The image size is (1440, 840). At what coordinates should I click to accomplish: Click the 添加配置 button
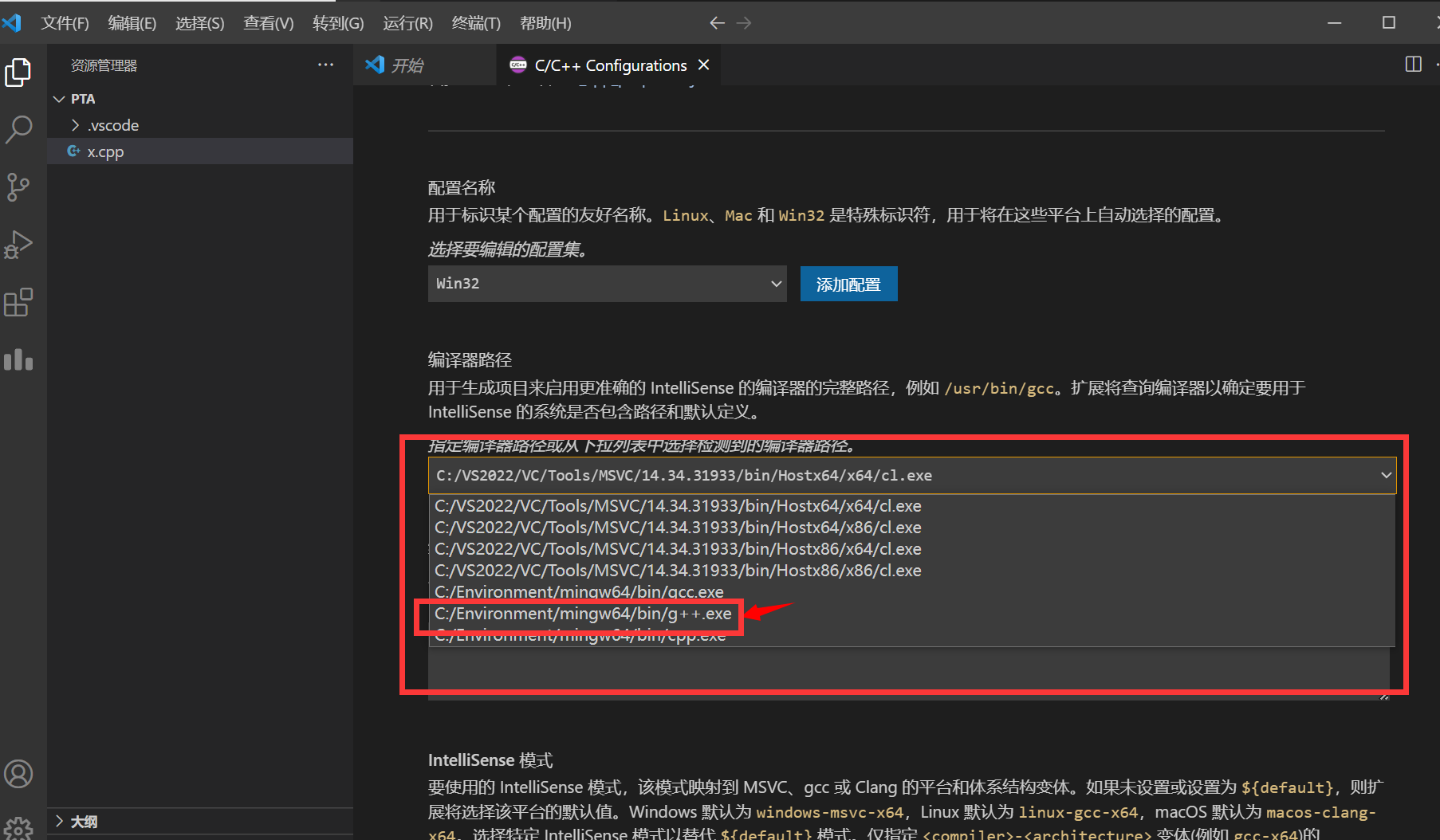point(848,284)
